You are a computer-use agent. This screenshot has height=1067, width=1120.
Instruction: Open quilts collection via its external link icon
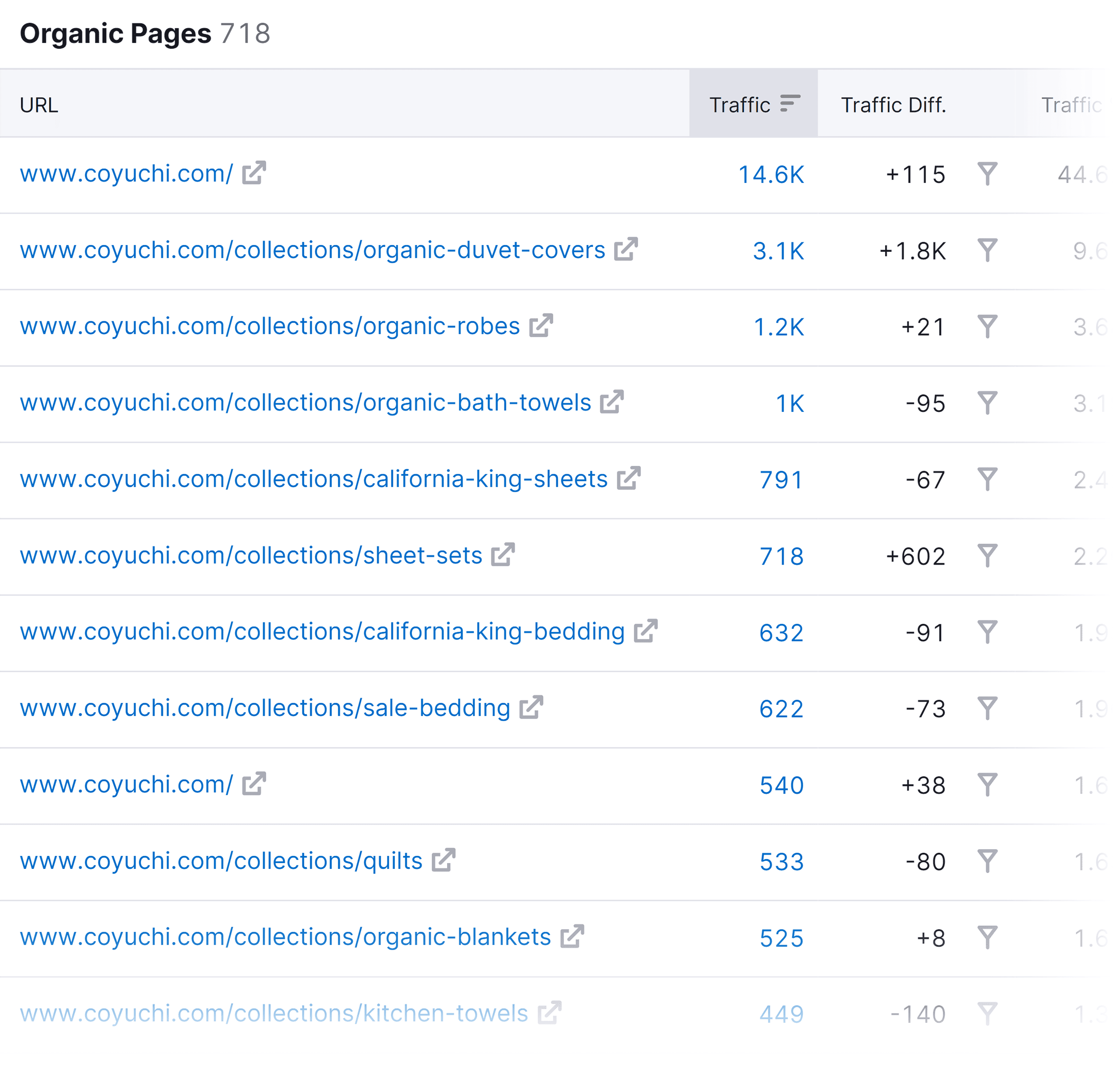coord(444,860)
